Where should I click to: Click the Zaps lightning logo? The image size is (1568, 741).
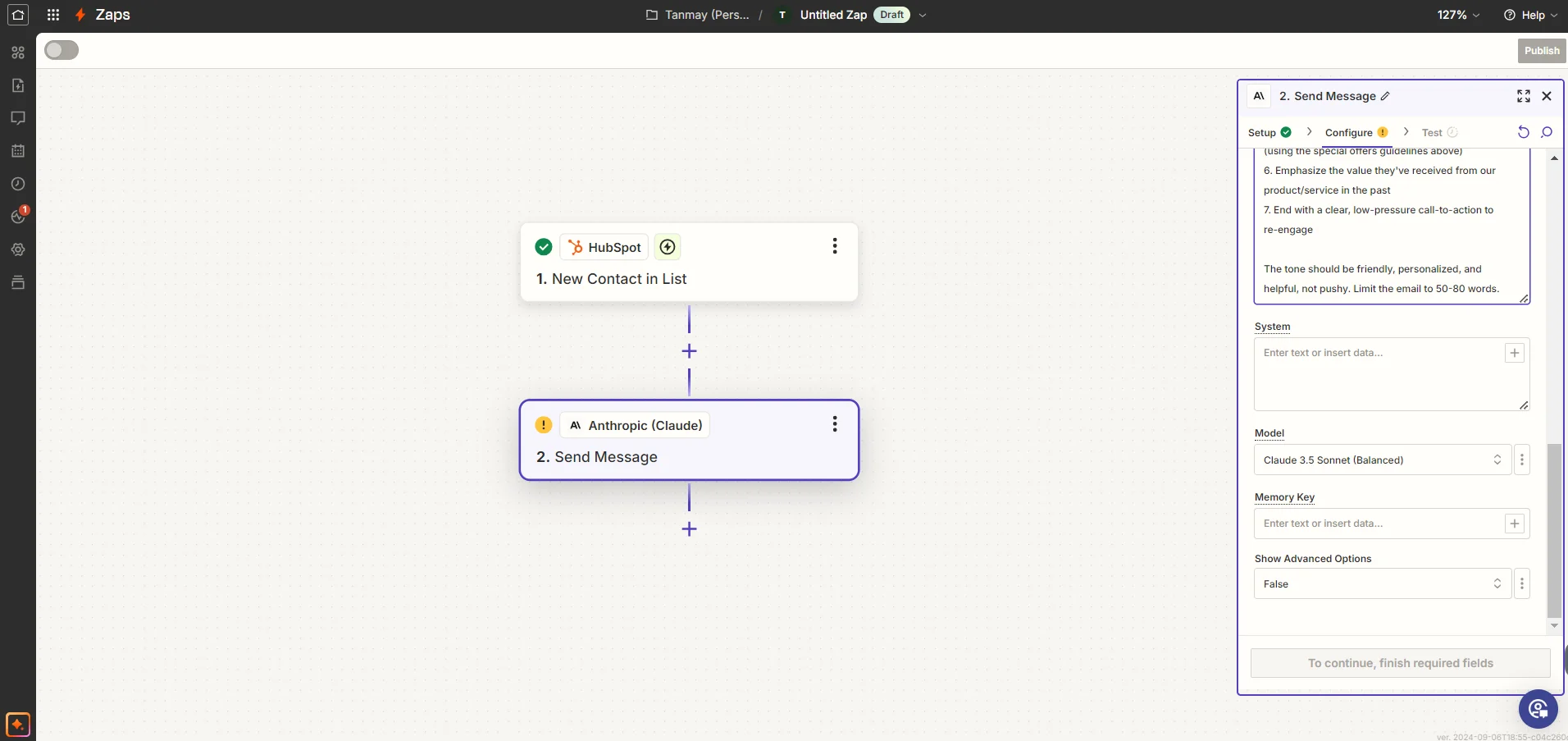point(80,15)
